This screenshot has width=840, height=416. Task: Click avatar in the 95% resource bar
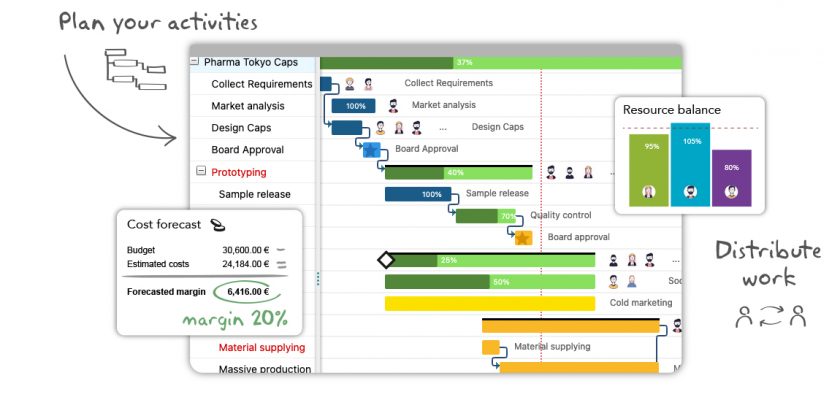tap(649, 191)
